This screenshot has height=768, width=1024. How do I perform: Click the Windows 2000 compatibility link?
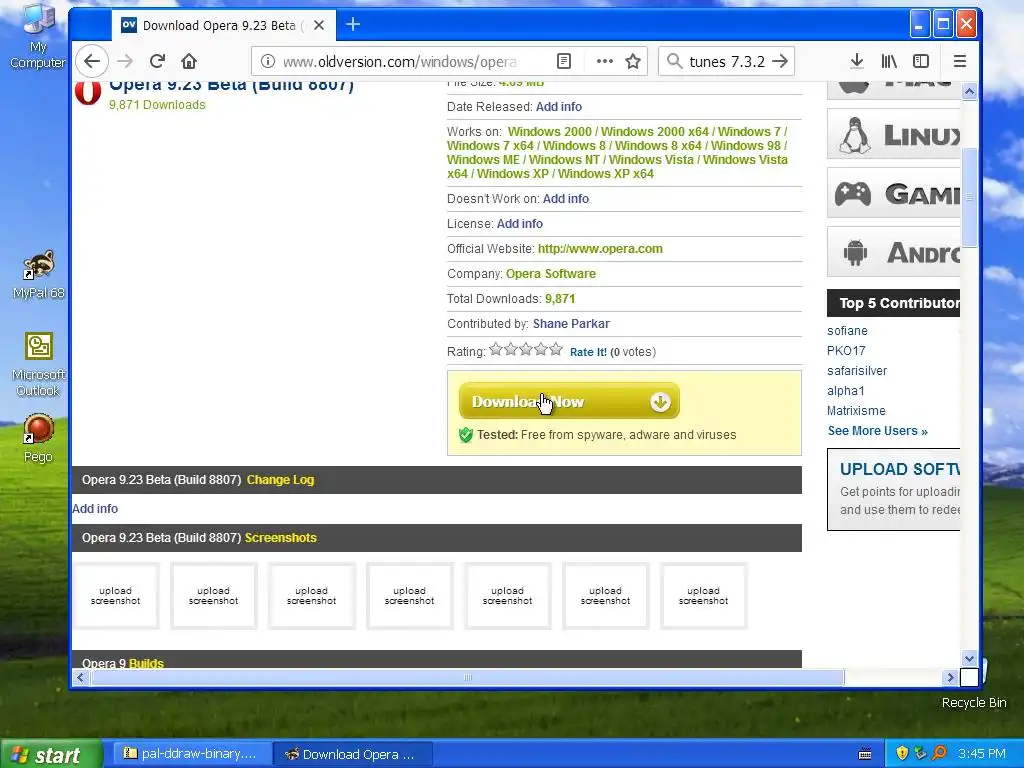[x=549, y=132]
